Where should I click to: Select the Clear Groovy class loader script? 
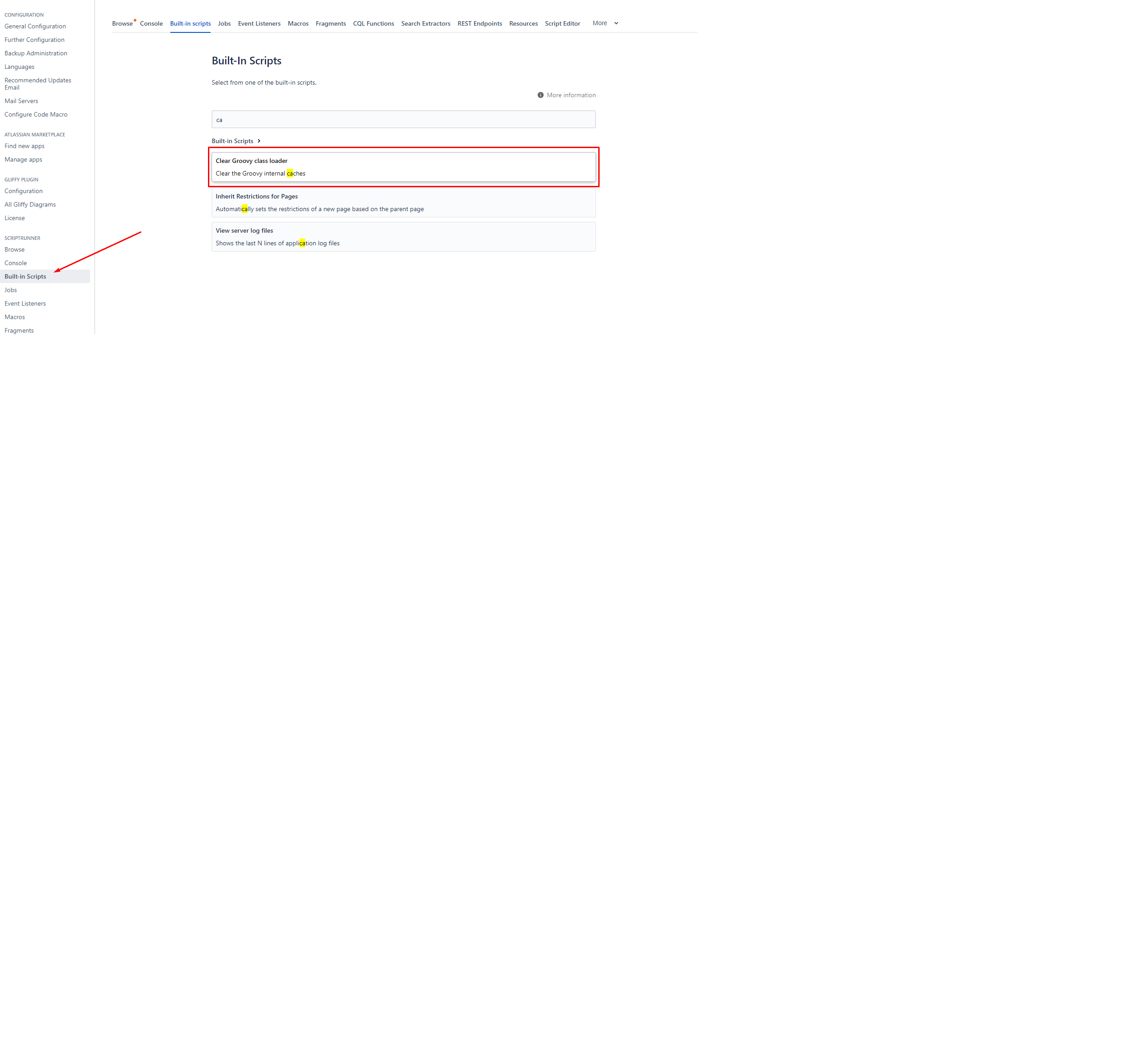(x=403, y=167)
